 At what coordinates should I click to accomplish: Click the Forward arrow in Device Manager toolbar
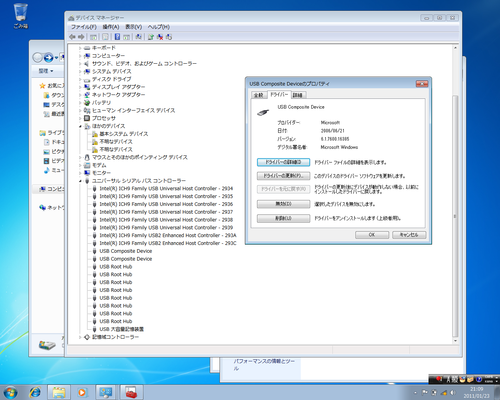coord(81,37)
